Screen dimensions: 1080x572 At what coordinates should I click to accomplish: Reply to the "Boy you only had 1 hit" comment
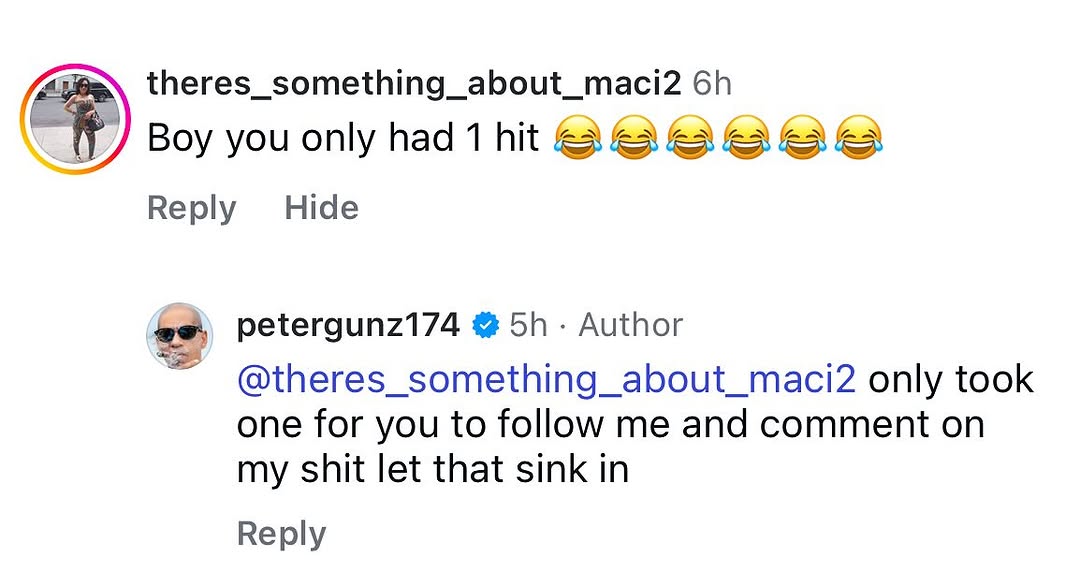(x=191, y=208)
